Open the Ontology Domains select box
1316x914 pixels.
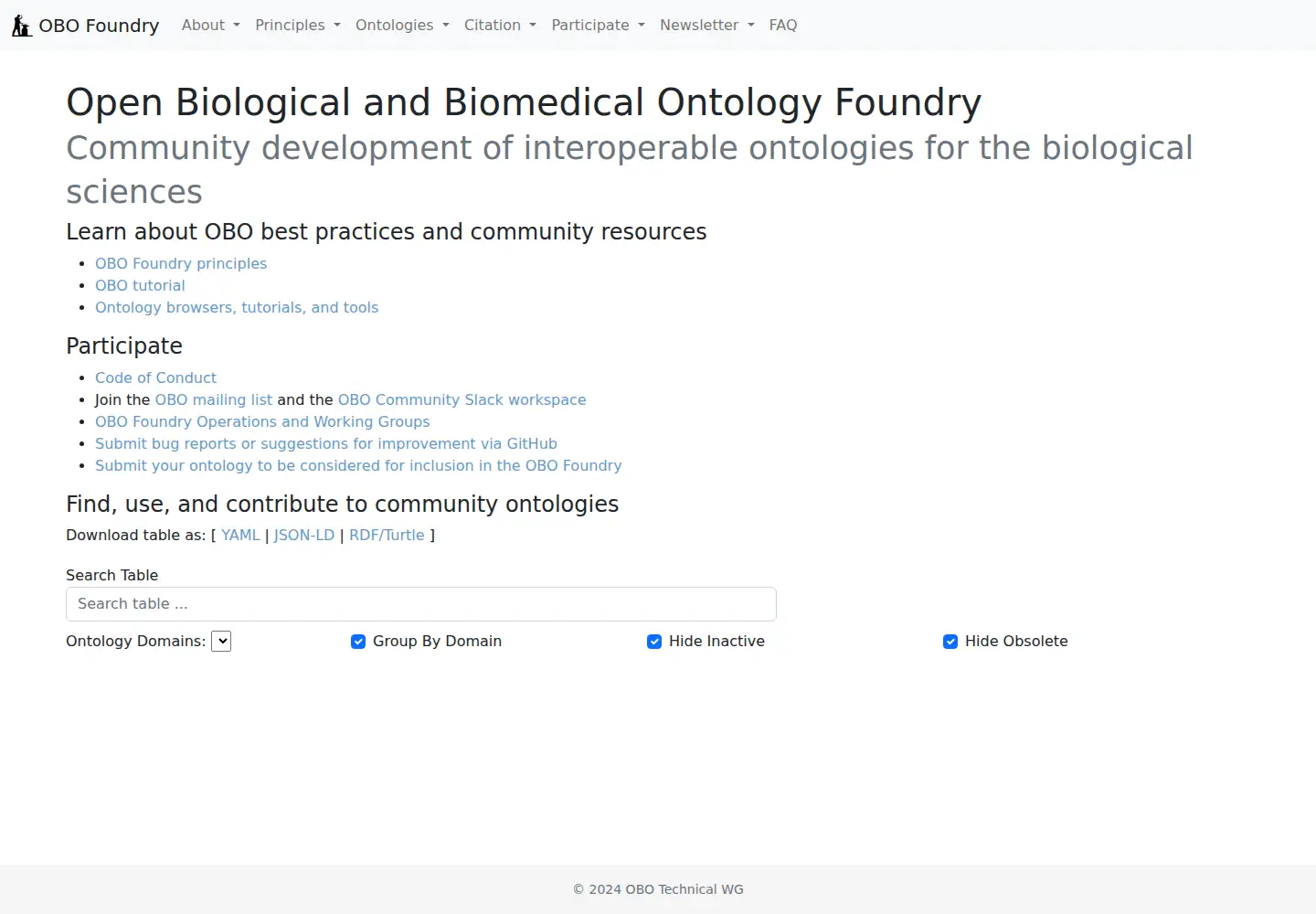[x=221, y=642]
